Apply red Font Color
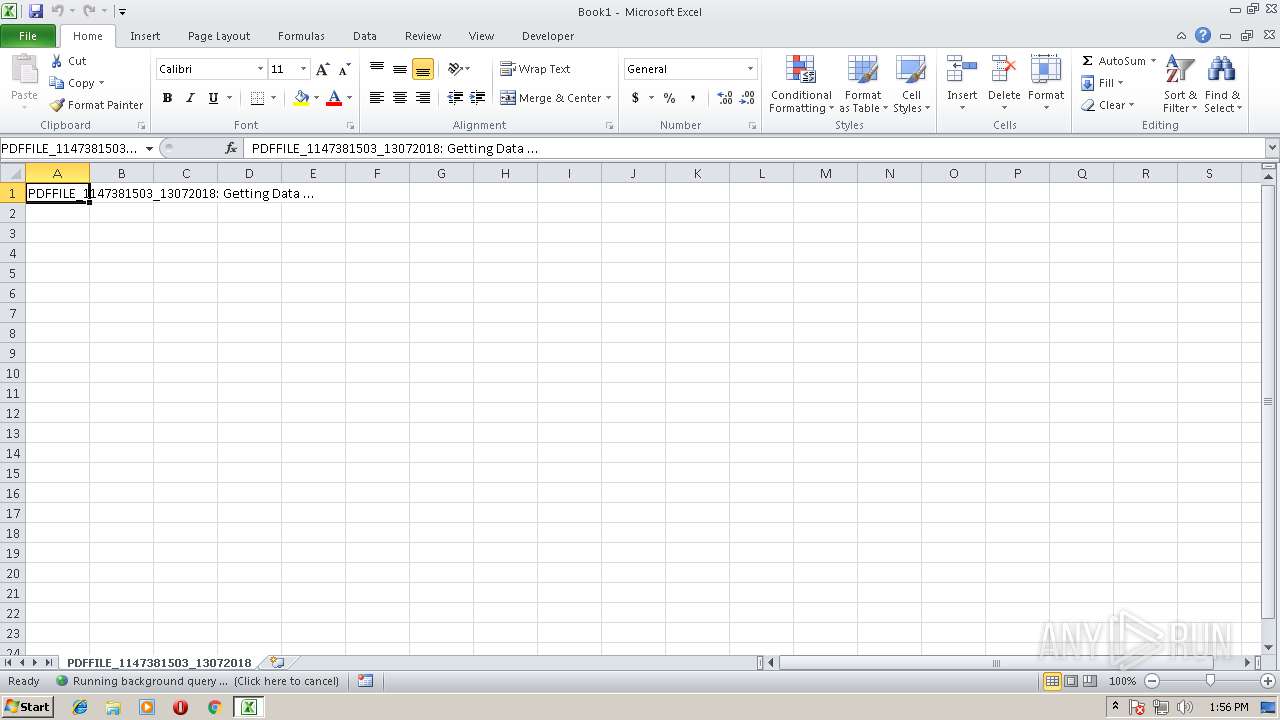The width and height of the screenshot is (1280, 720). pos(334,98)
